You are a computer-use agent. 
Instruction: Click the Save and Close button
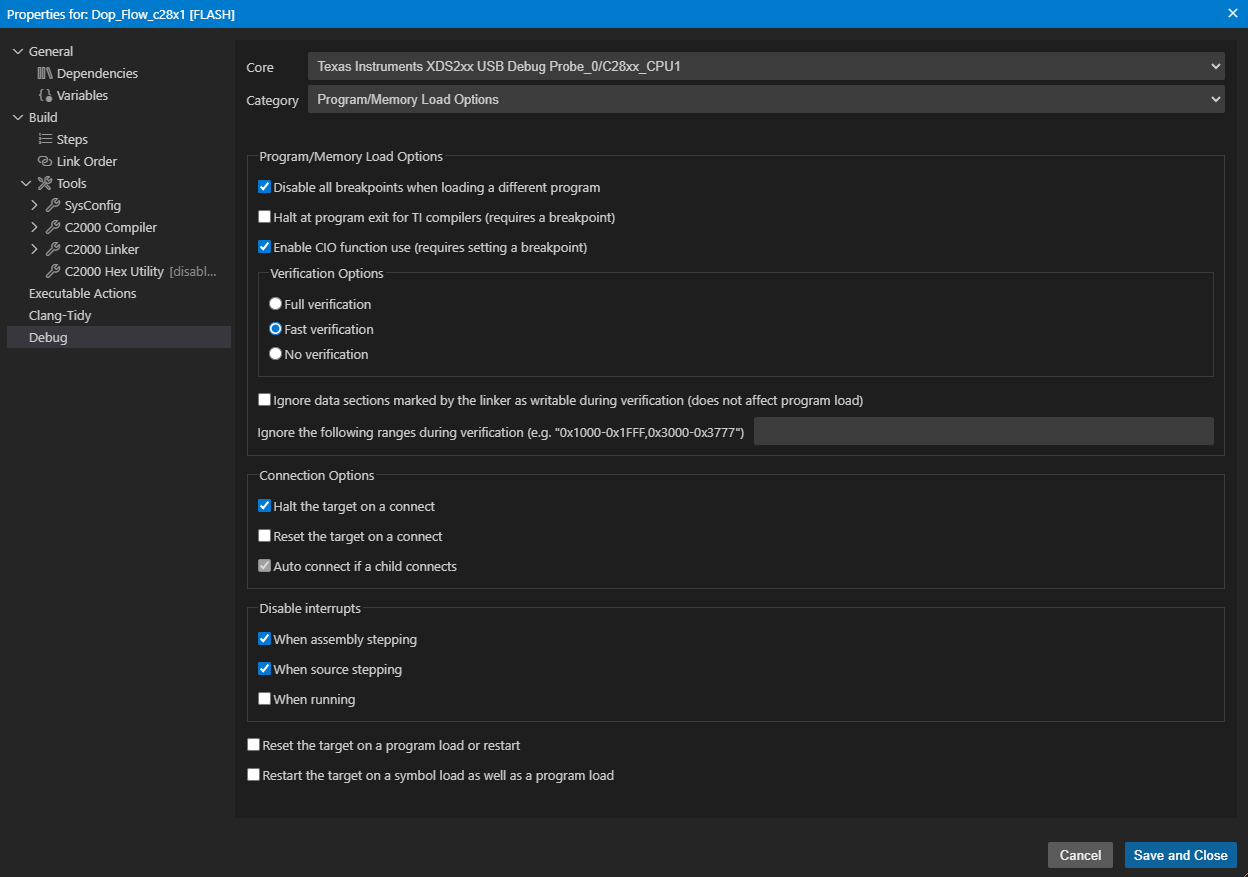[x=1181, y=855]
